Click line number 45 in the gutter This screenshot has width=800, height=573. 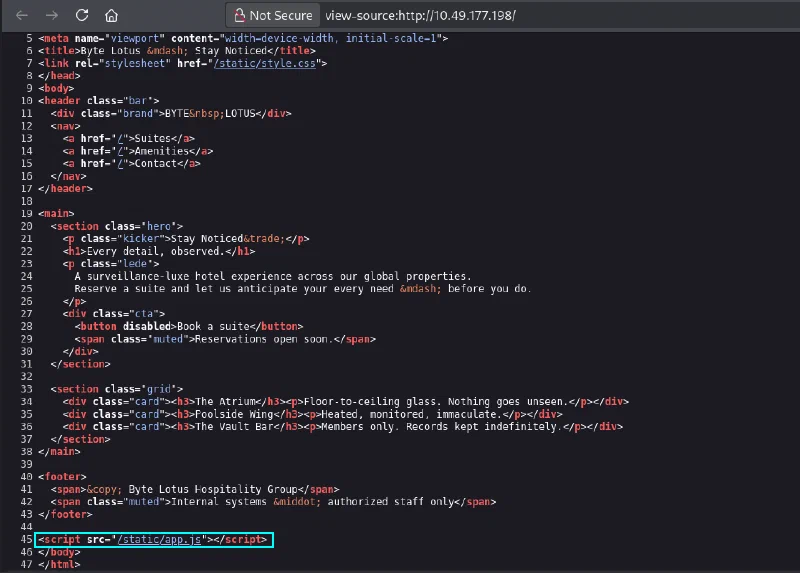tap(27, 539)
